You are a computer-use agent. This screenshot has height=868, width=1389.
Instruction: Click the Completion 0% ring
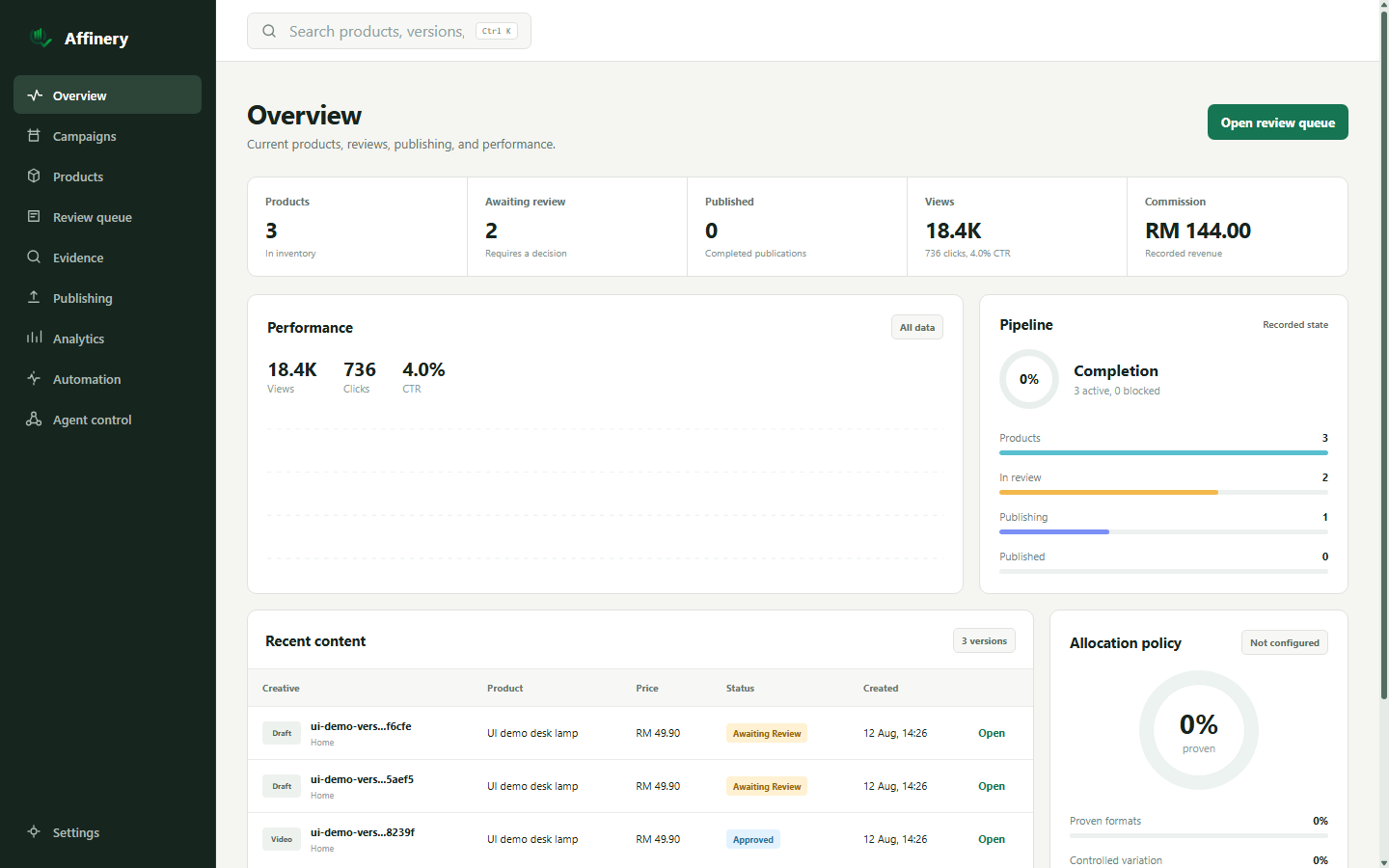[1029, 379]
